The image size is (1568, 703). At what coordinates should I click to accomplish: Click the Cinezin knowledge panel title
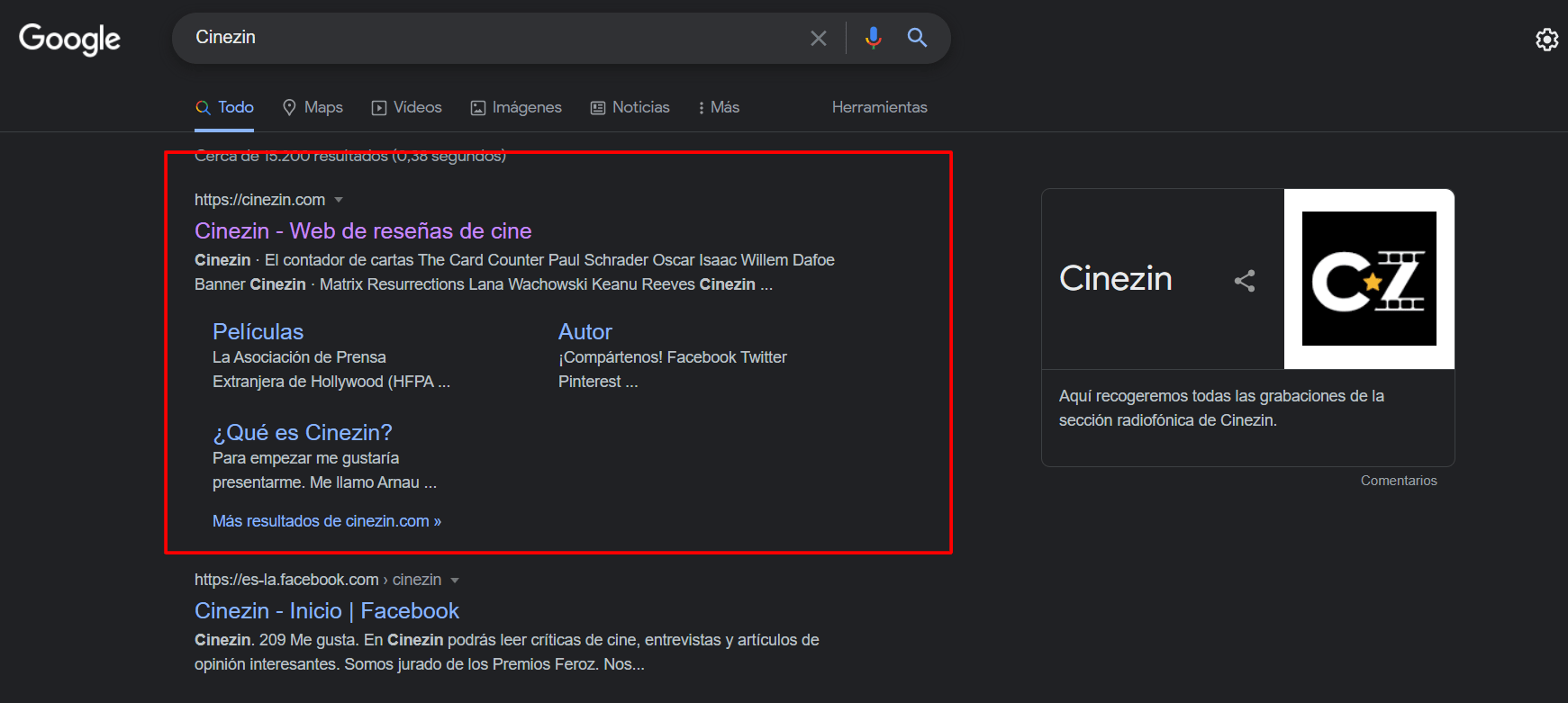(x=1115, y=278)
